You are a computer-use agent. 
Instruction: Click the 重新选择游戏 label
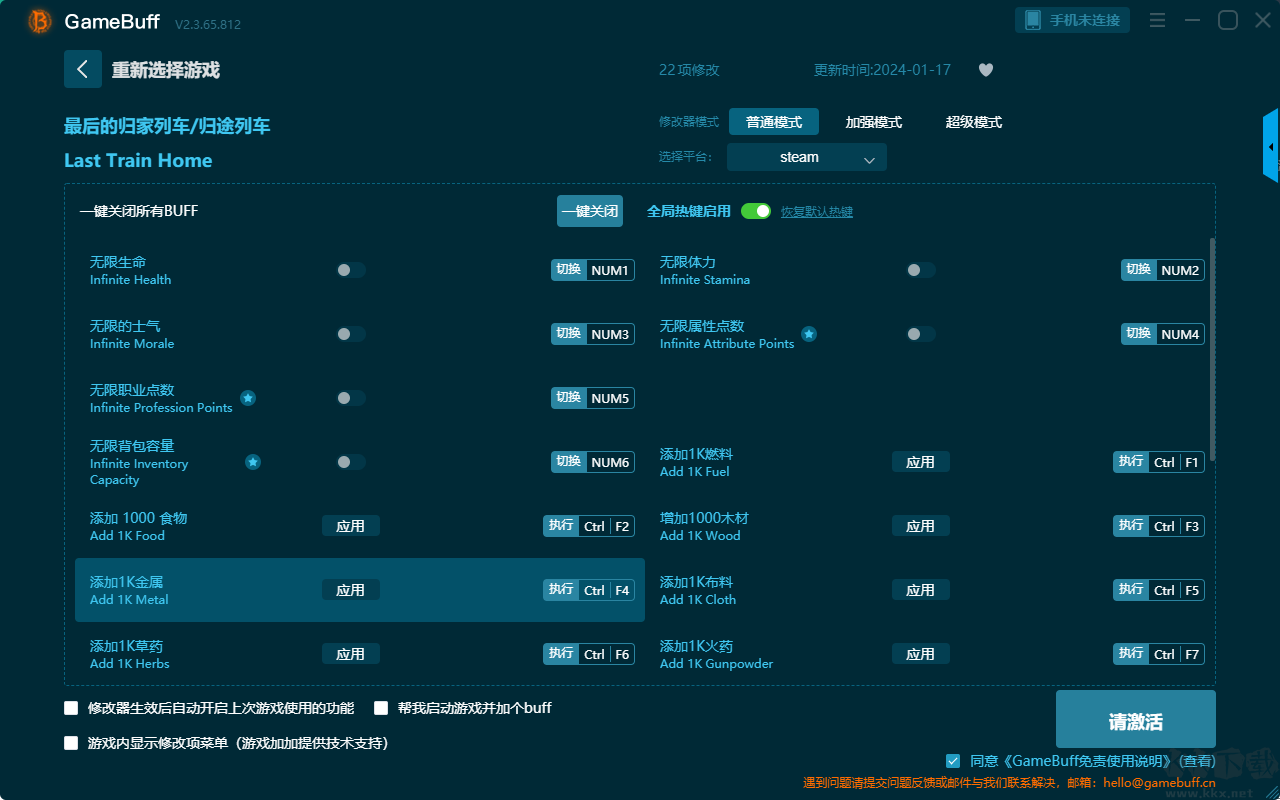(x=166, y=70)
